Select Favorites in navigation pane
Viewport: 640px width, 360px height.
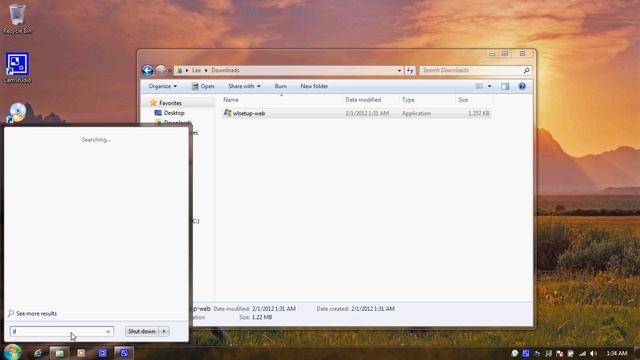(170, 103)
